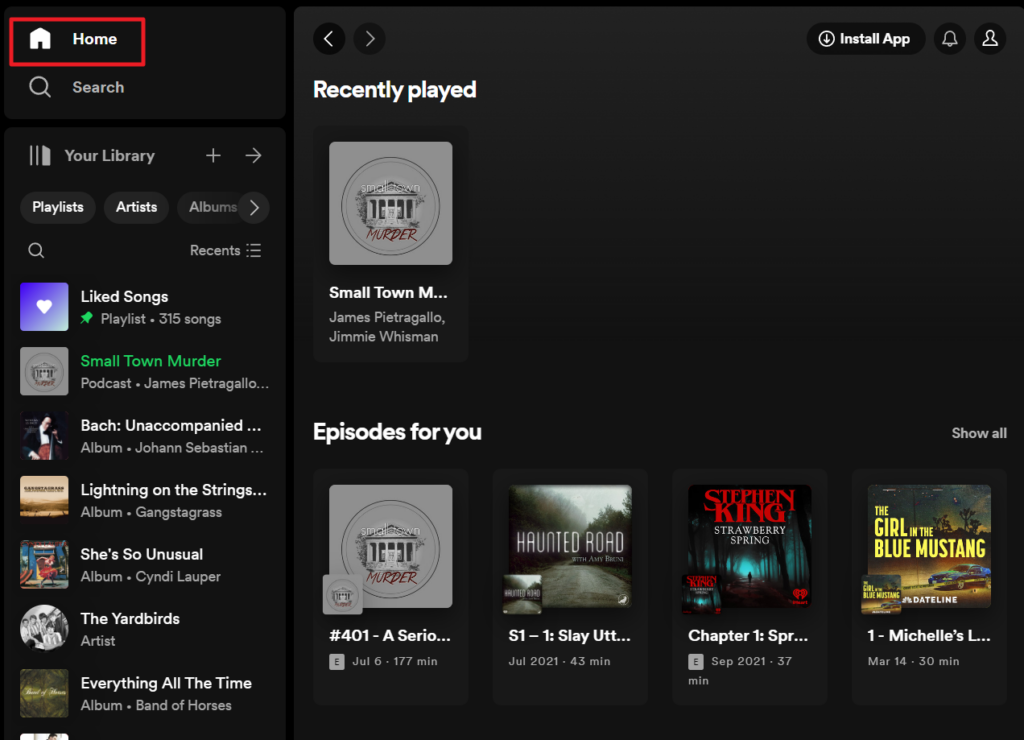Click the Your Library icon
1024x740 pixels.
point(40,155)
